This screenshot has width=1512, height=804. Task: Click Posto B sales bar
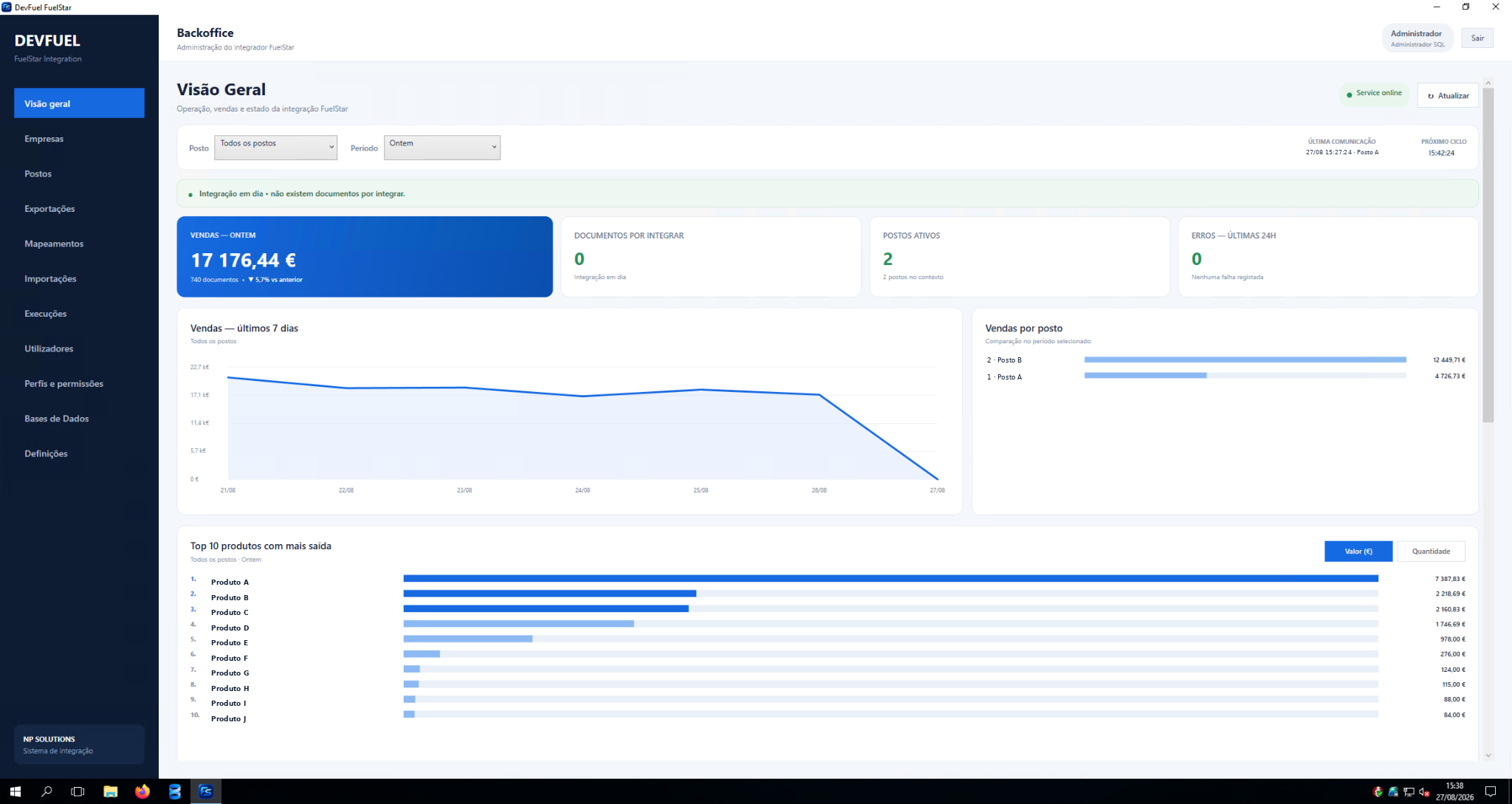click(1245, 360)
